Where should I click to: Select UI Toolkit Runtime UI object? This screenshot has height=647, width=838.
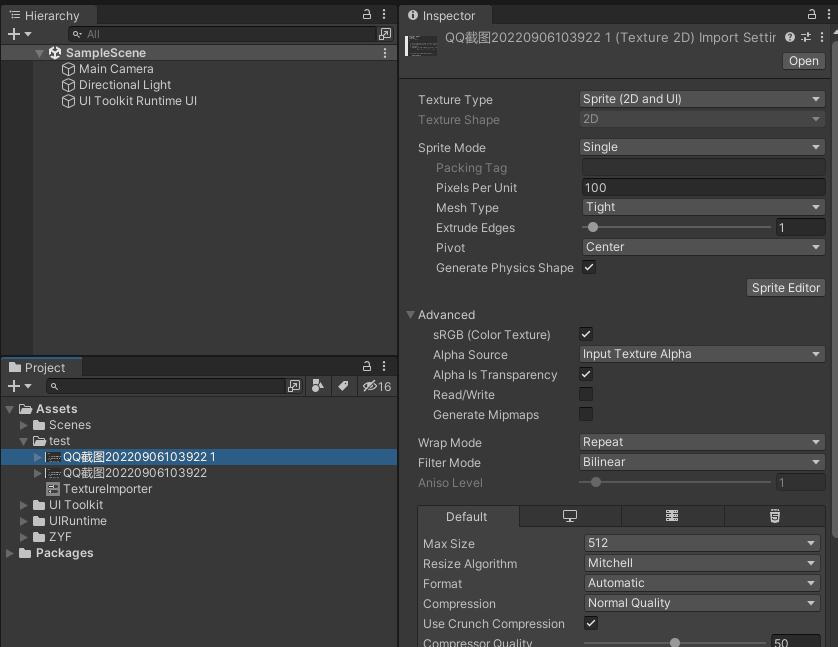138,101
